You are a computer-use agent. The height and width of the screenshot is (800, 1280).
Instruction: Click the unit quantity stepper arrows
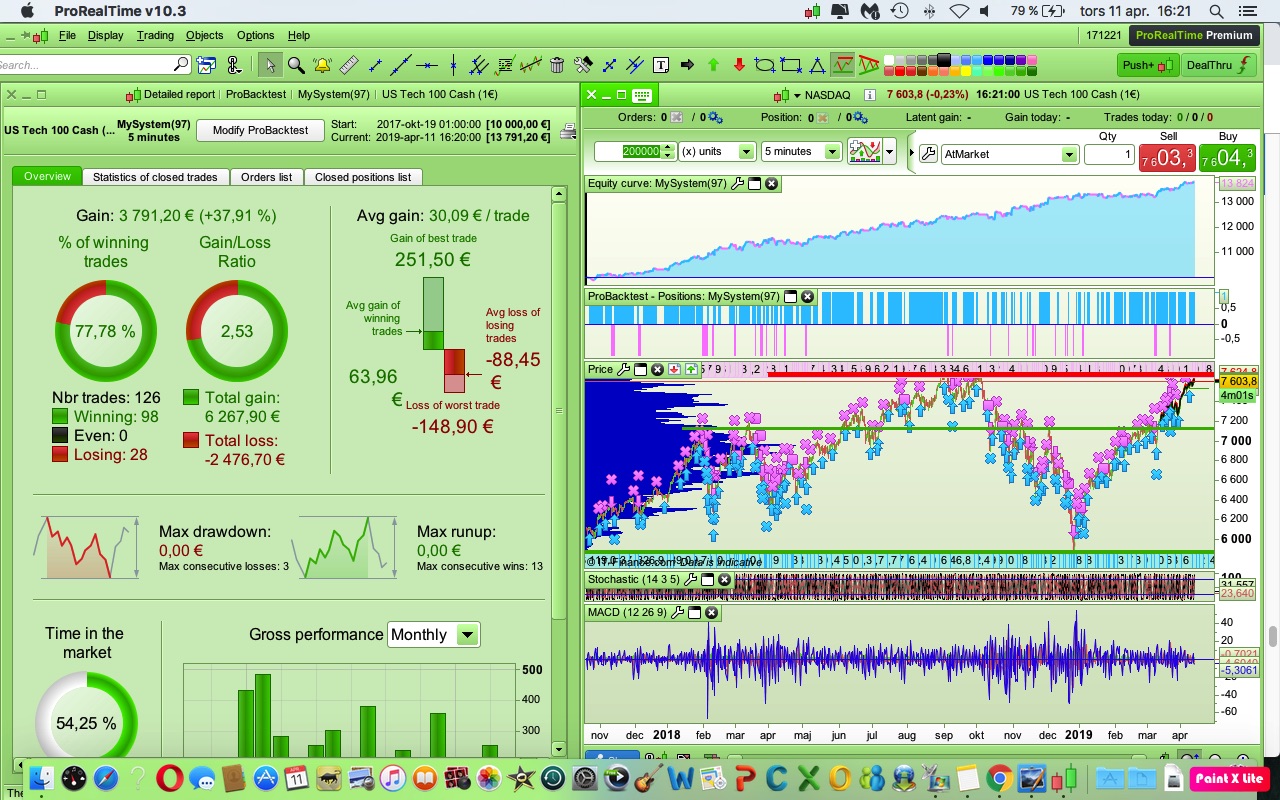point(668,152)
